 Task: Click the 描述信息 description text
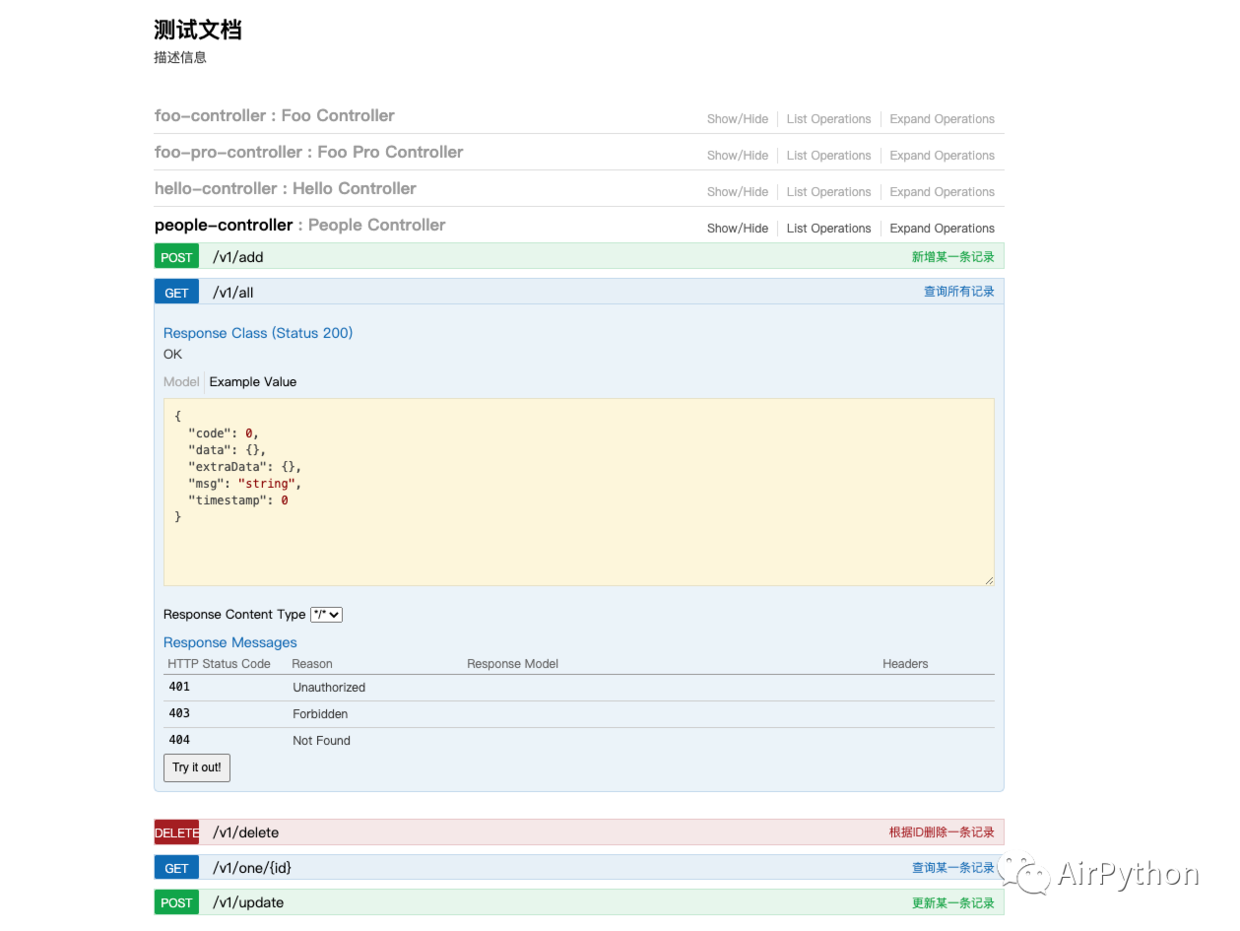coord(180,58)
